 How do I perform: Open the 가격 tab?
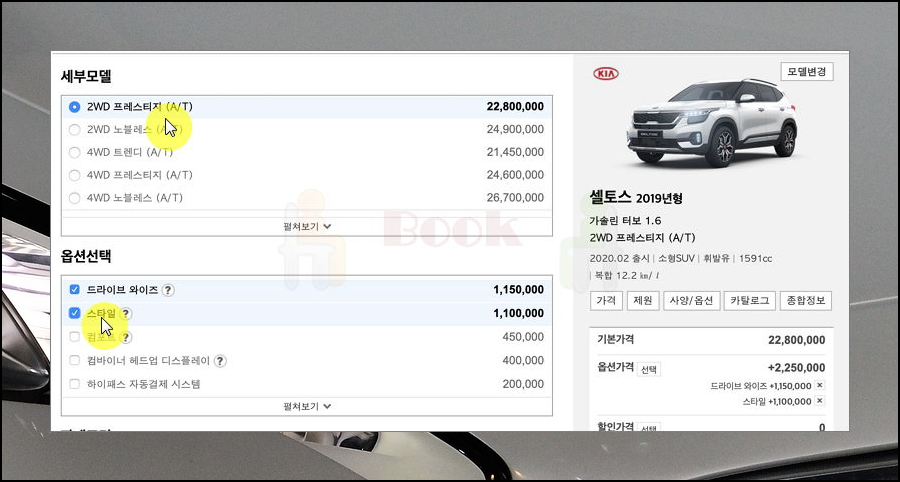coord(606,301)
